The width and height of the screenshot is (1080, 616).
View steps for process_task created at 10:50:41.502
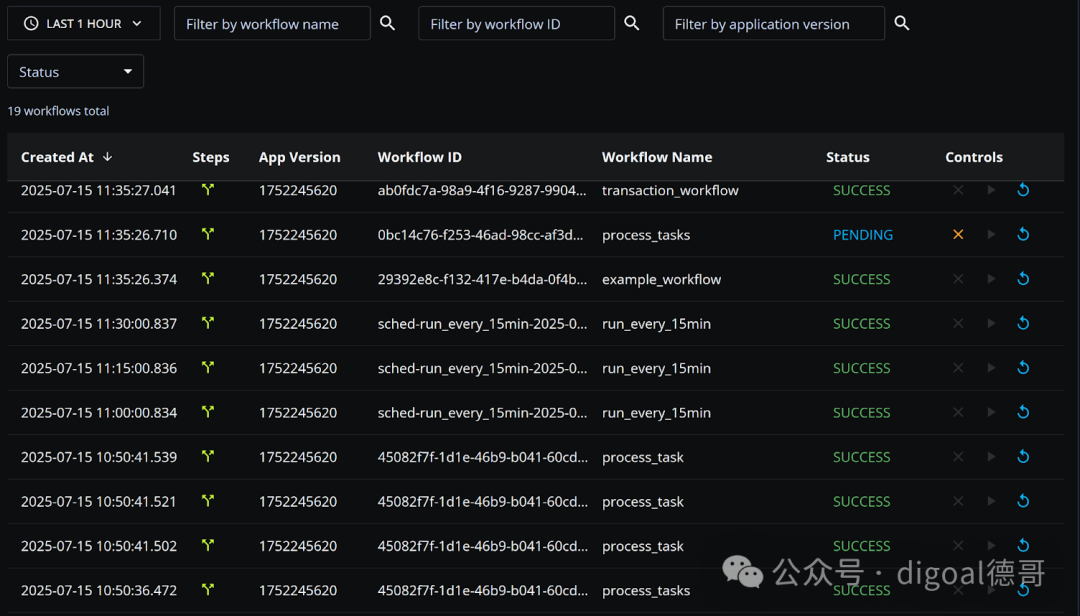pos(207,545)
